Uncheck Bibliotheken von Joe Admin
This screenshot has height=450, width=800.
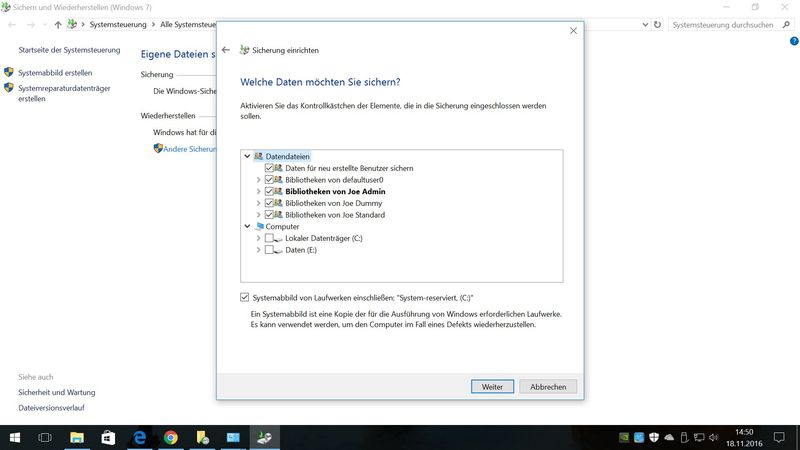(269, 191)
